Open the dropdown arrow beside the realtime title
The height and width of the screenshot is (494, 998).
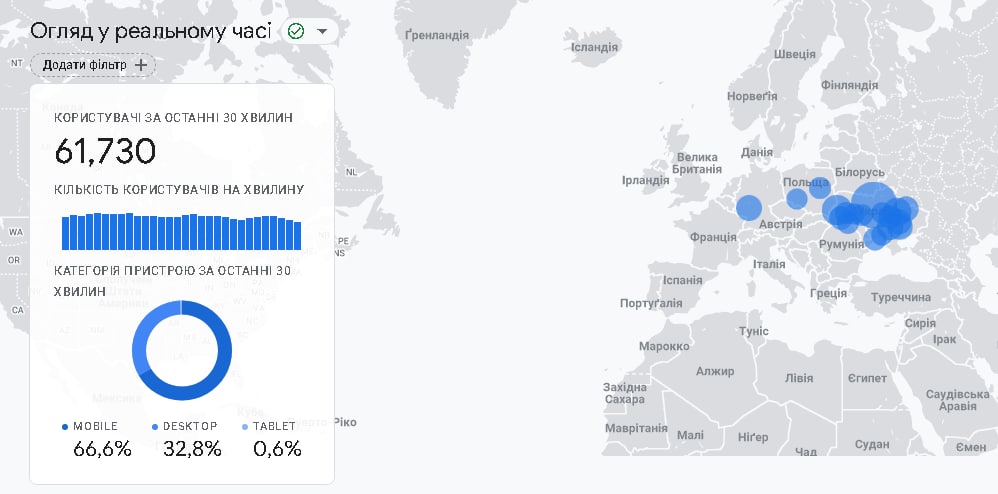322,31
